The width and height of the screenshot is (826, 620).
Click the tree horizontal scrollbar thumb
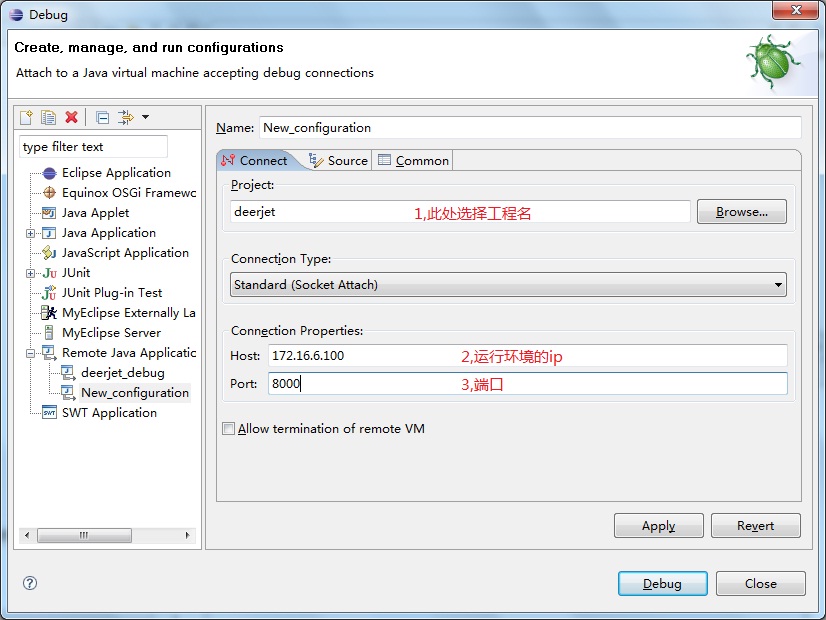click(84, 536)
